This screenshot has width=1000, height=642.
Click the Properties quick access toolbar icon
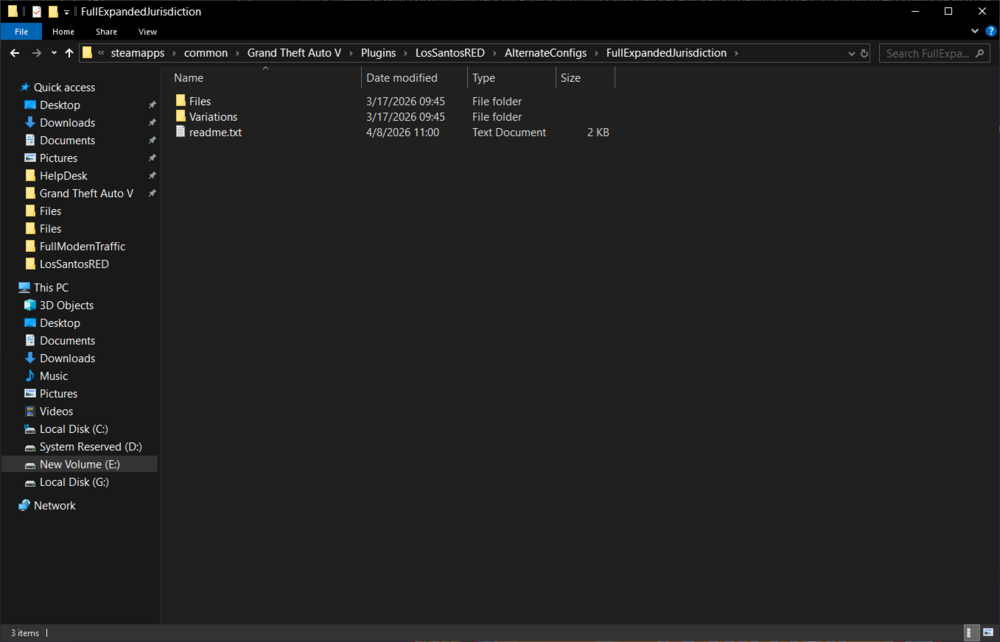pyautogui.click(x=36, y=11)
